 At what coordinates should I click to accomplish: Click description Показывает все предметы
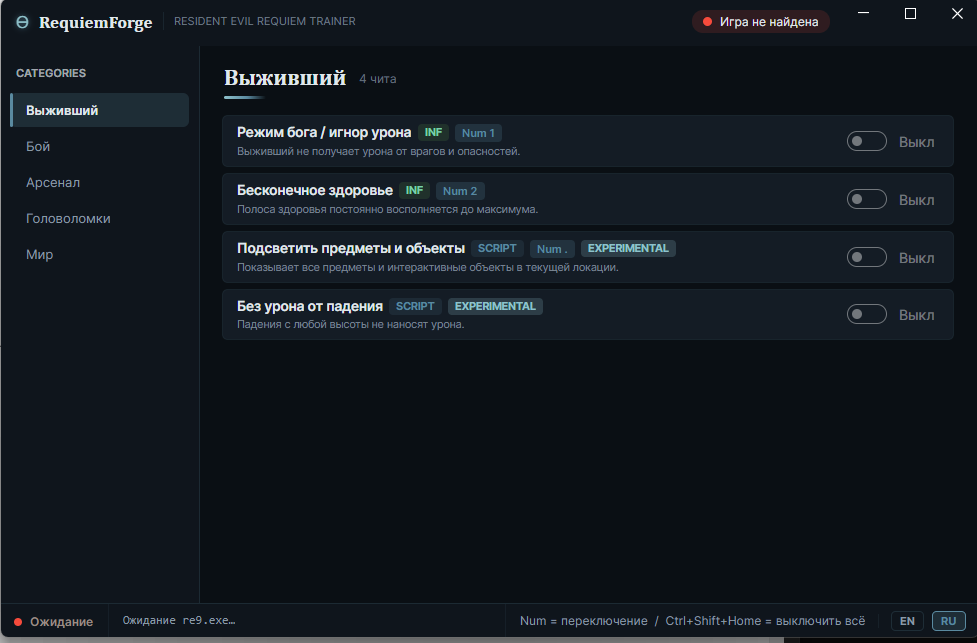click(427, 267)
